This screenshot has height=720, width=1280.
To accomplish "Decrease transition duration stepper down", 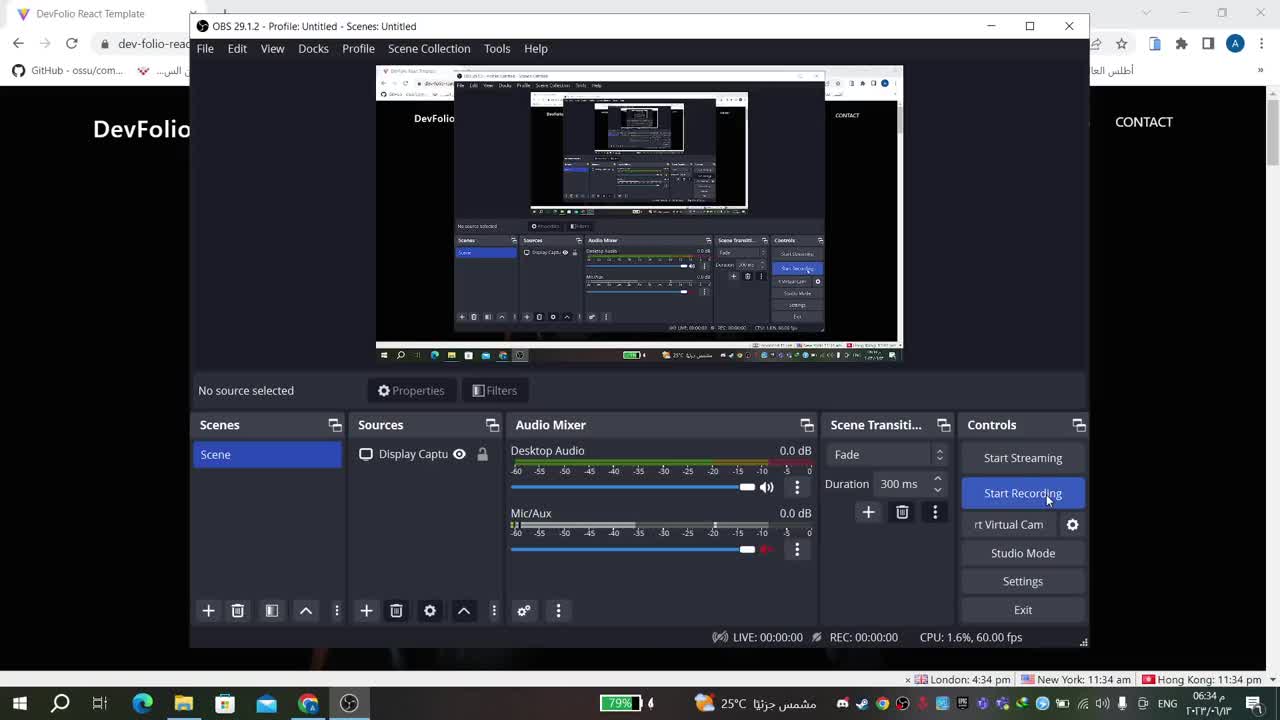I will tap(937, 490).
